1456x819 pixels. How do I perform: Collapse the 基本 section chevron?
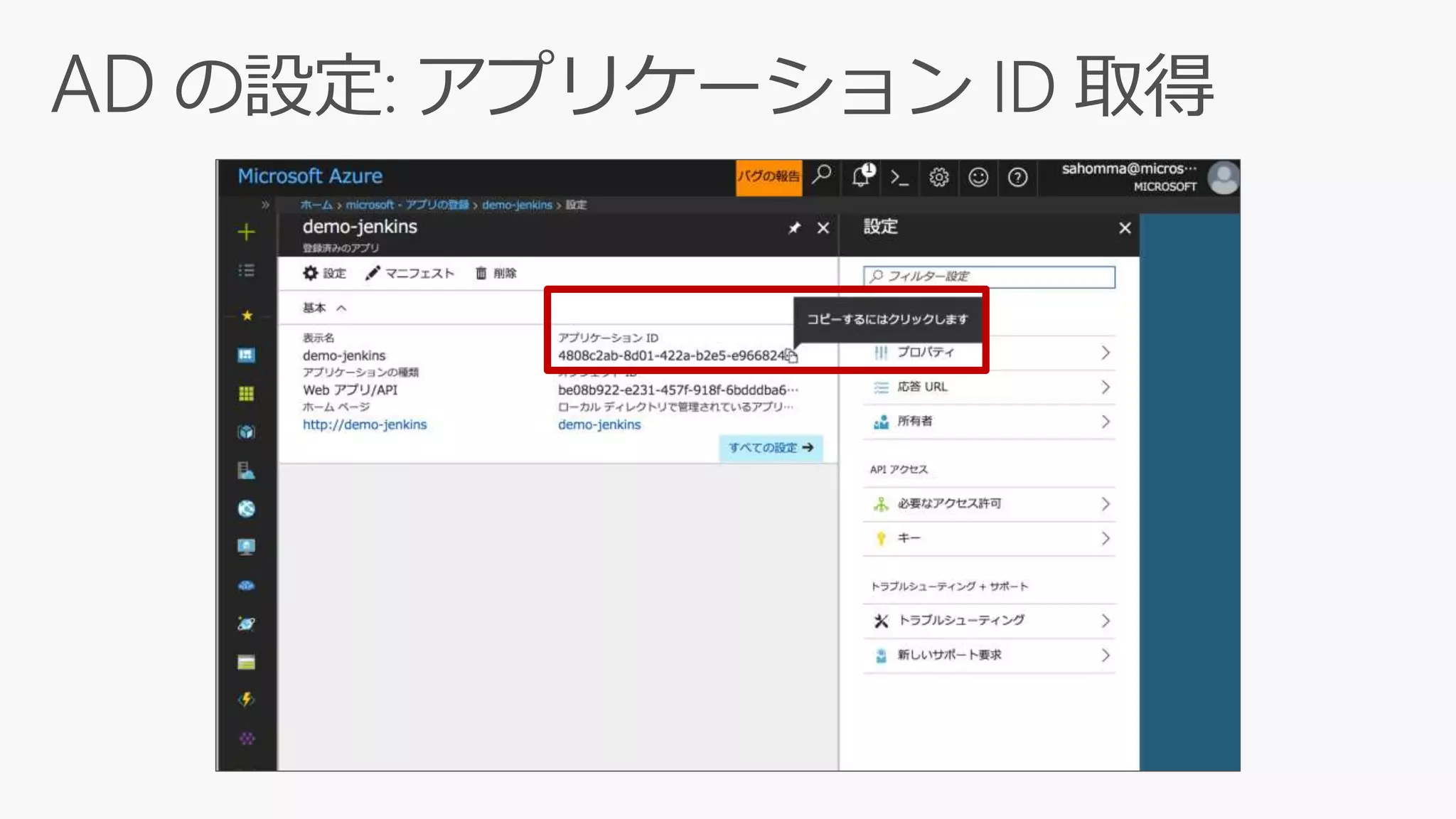[x=341, y=308]
